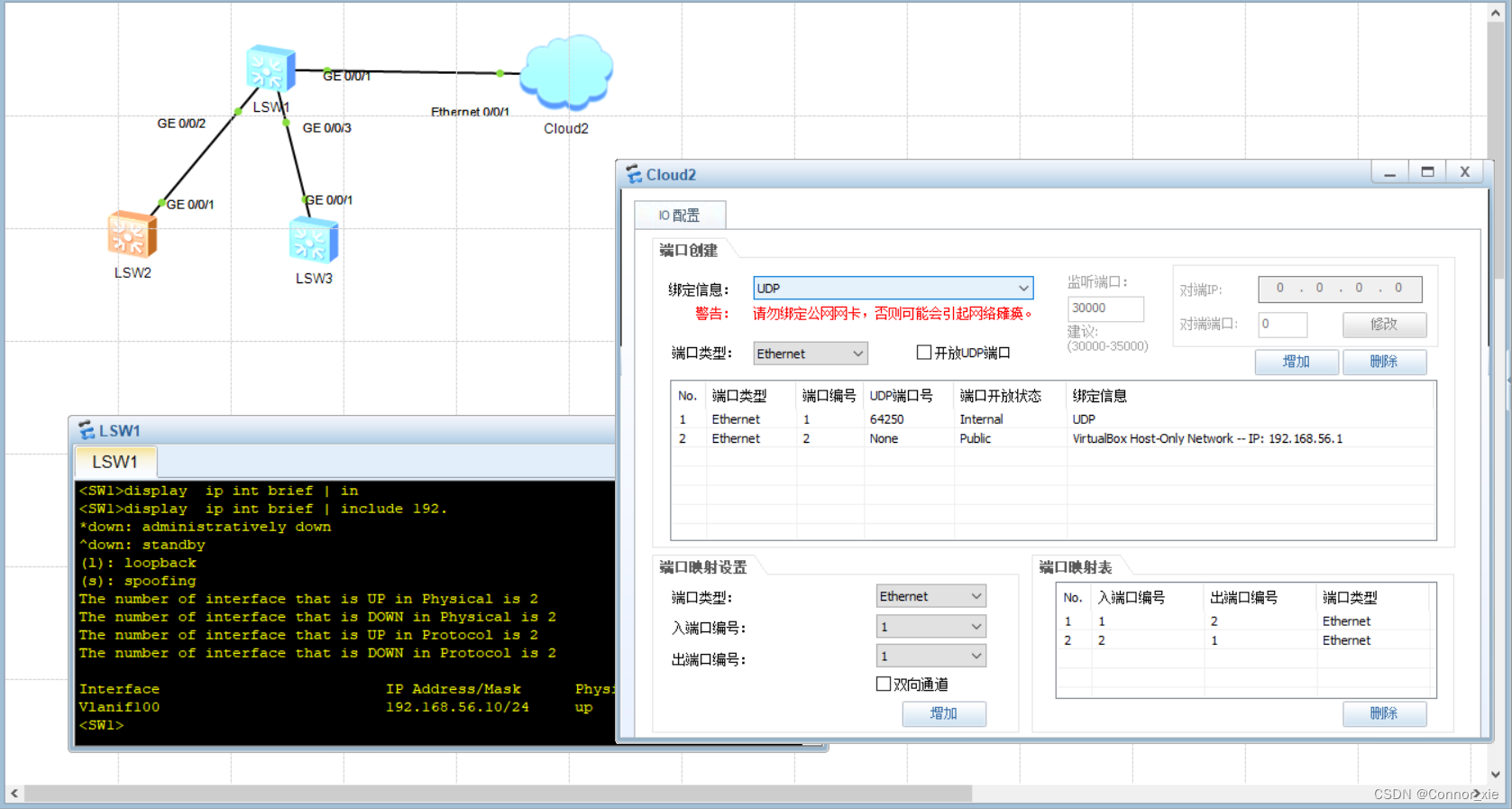1512x809 pixels.
Task: Click the vertical scrollbar up arrow
Action: coord(1496,13)
